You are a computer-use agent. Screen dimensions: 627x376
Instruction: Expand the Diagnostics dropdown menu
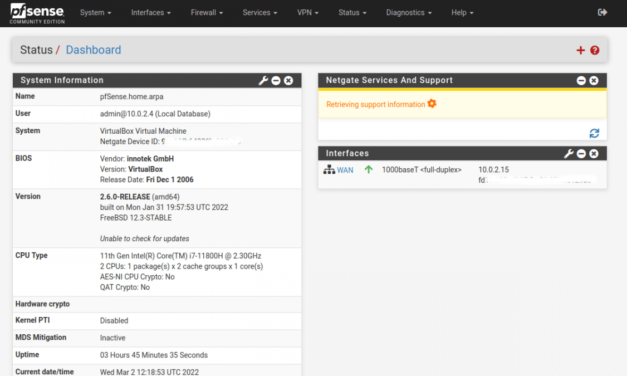(x=409, y=13)
